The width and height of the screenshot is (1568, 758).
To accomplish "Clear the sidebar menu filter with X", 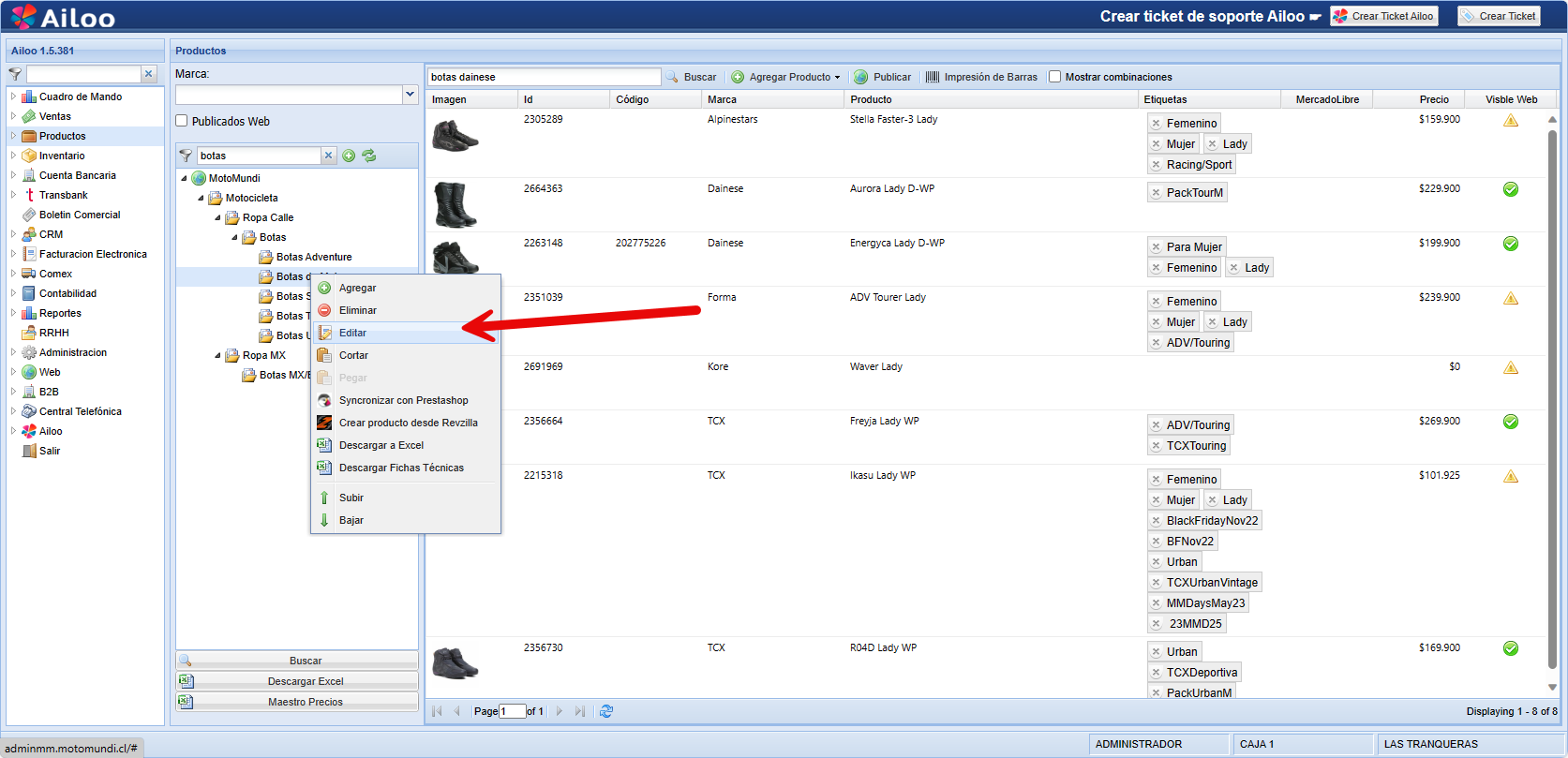I will point(148,74).
